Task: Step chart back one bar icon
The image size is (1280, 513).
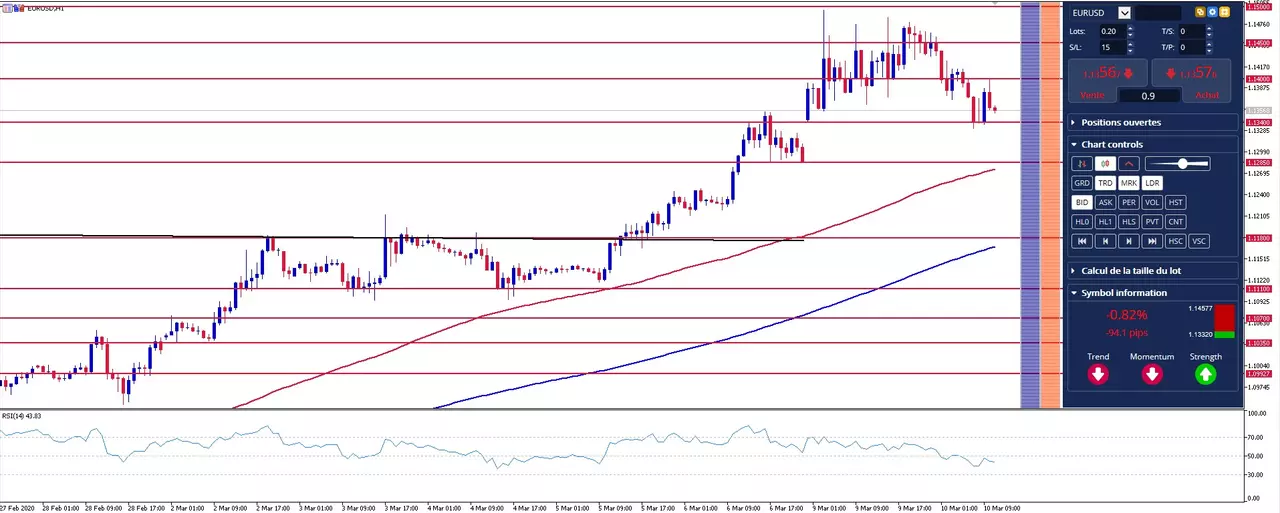Action: click(1105, 241)
